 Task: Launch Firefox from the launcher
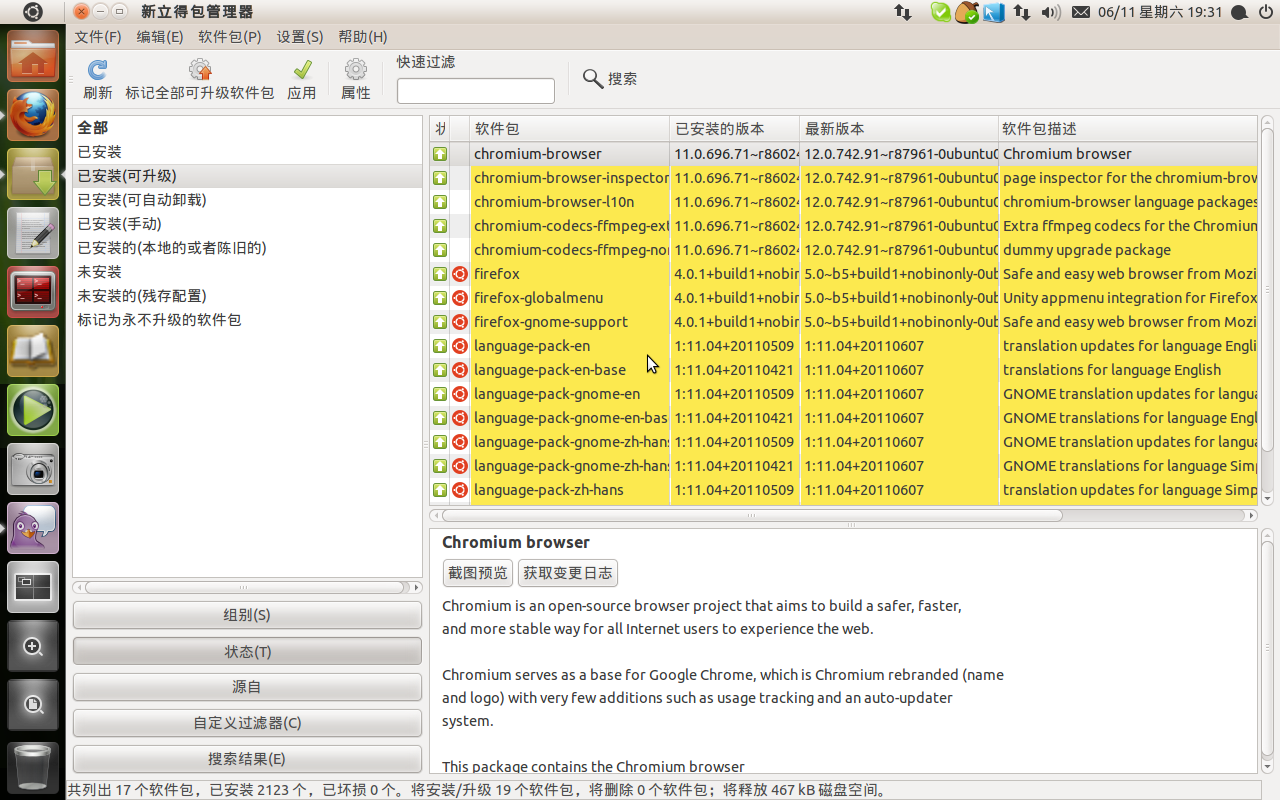[33, 115]
